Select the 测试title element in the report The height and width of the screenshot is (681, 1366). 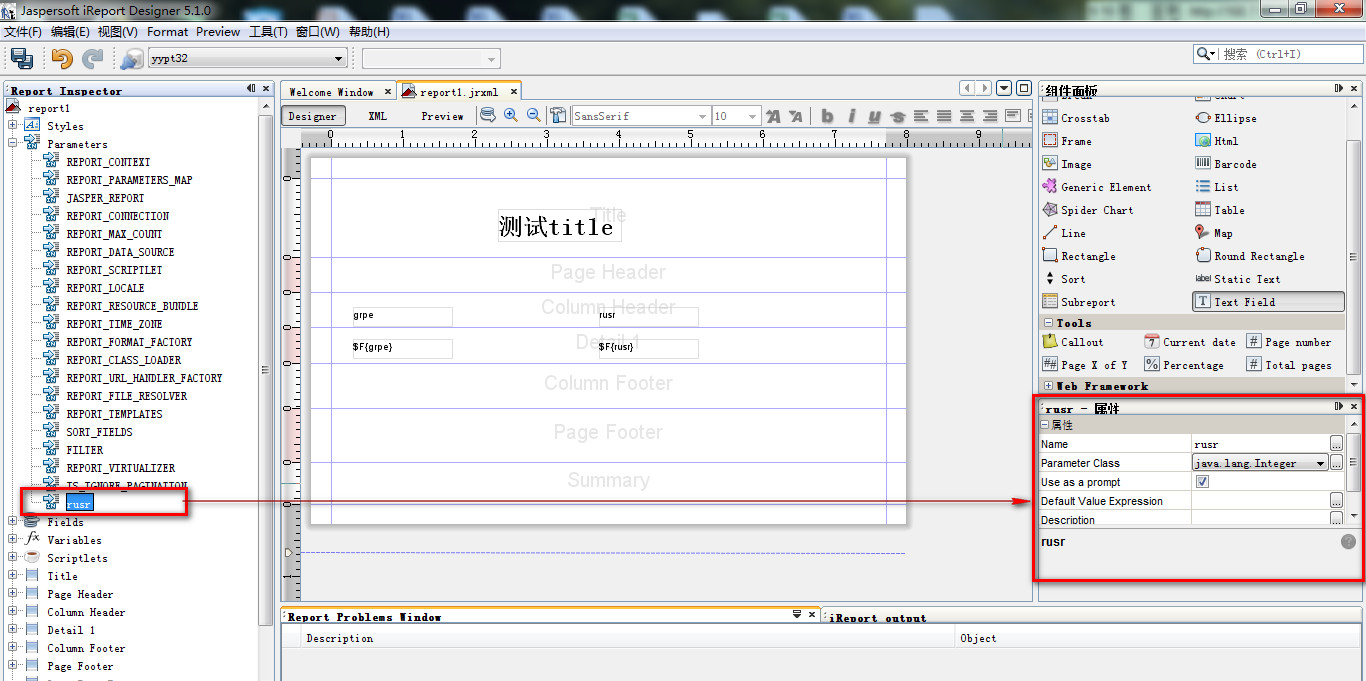click(x=560, y=227)
